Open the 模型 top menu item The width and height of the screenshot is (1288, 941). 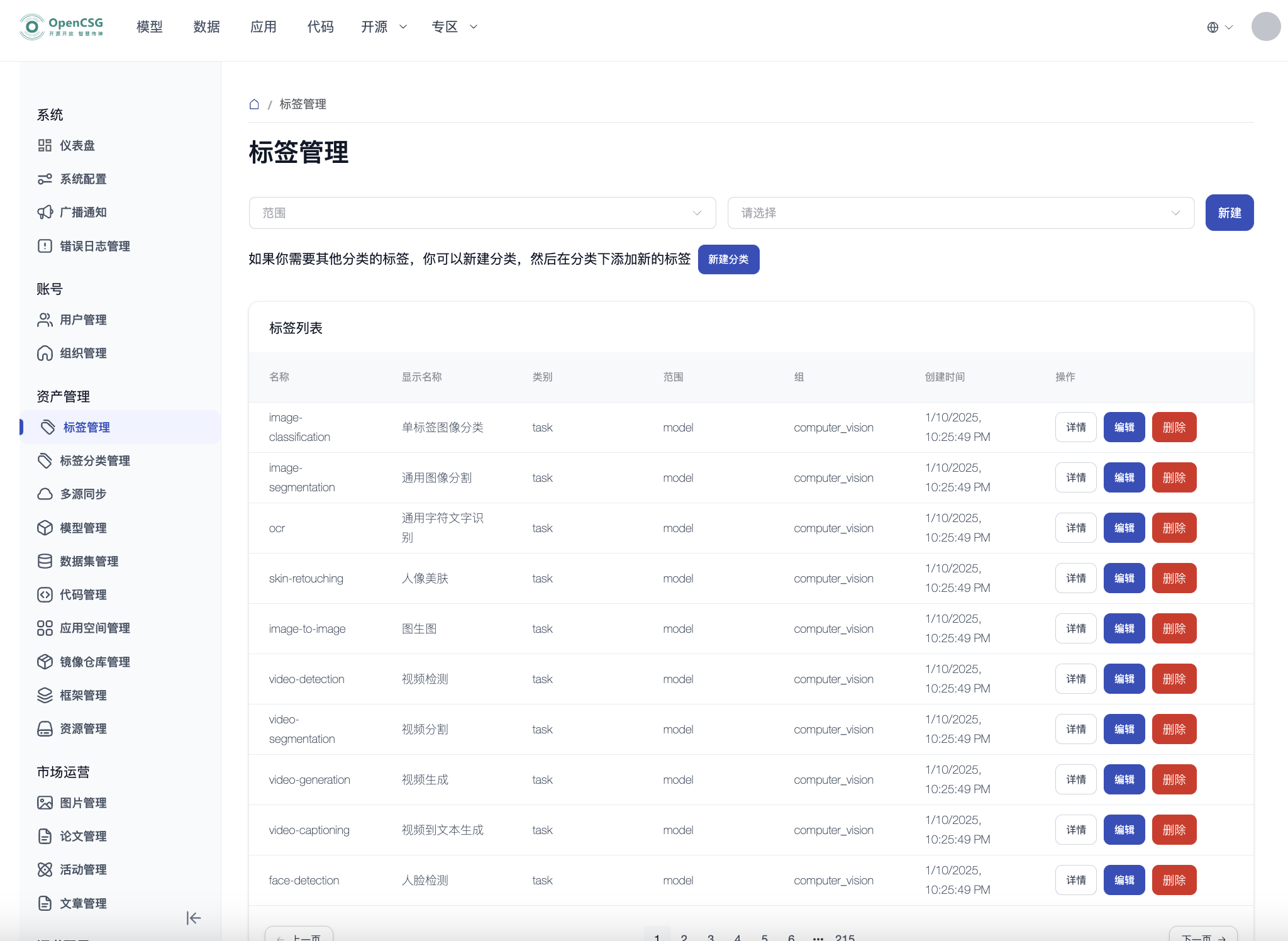click(x=150, y=27)
